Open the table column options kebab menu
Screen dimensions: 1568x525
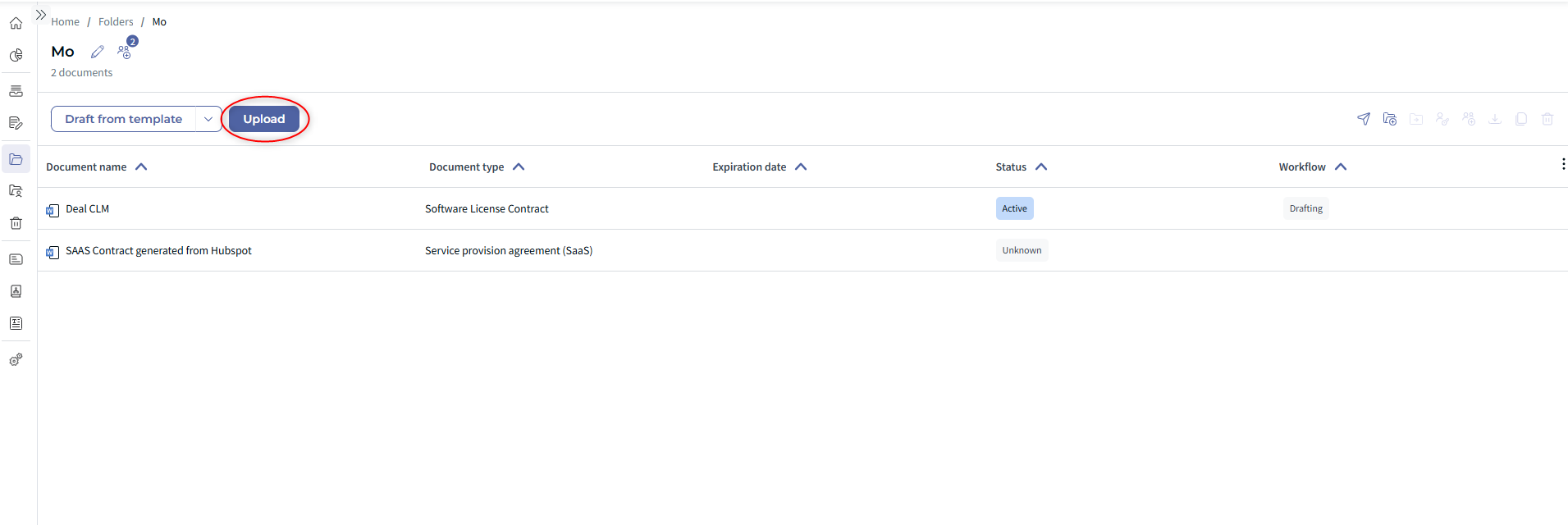1563,164
